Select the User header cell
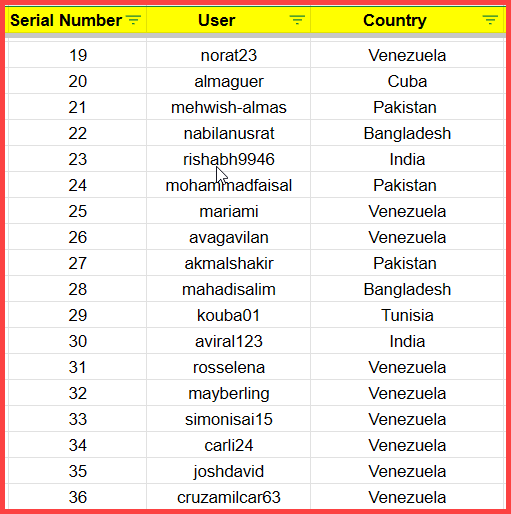The width and height of the screenshot is (511, 514). [x=228, y=20]
